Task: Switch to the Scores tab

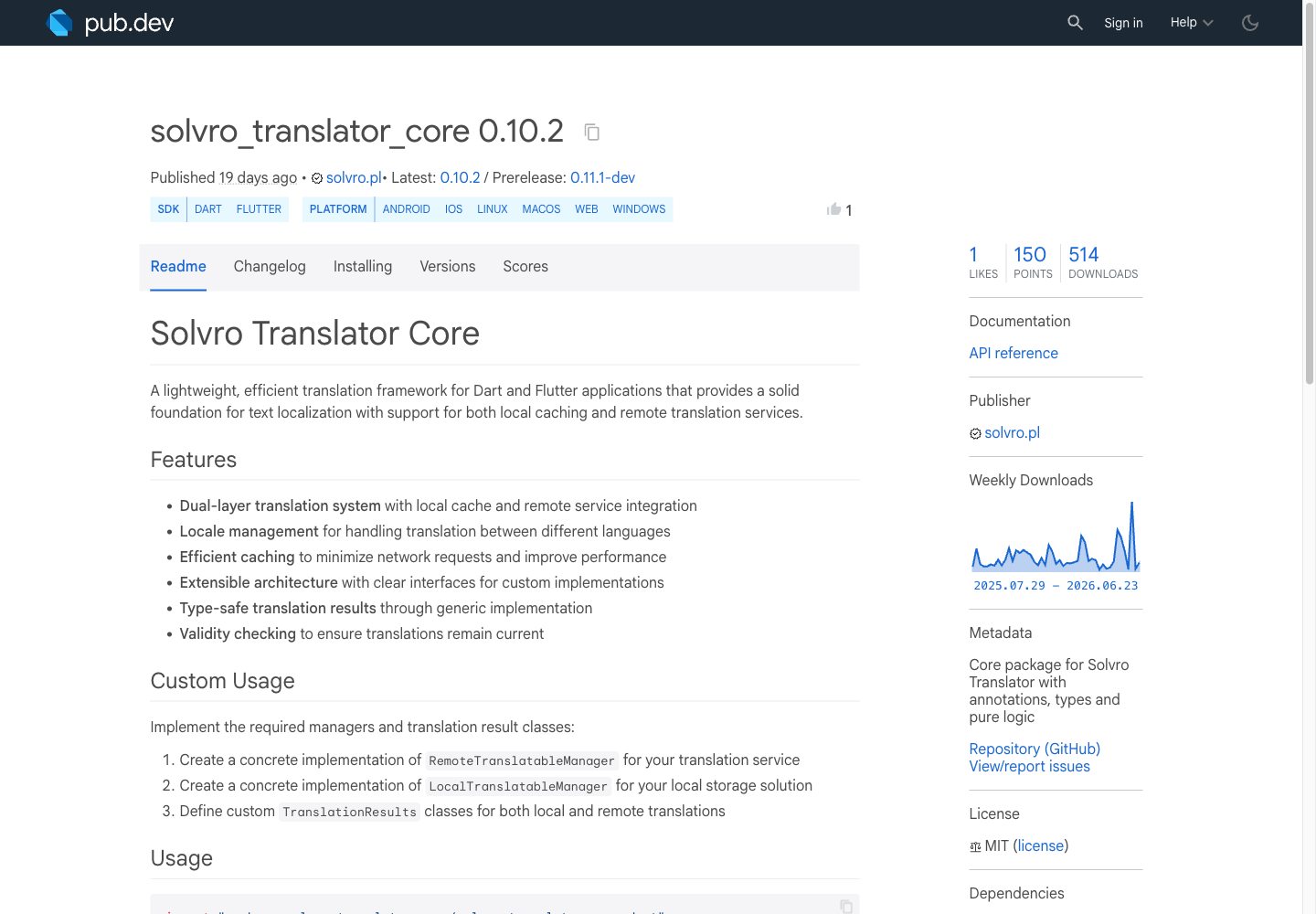Action: click(x=525, y=267)
